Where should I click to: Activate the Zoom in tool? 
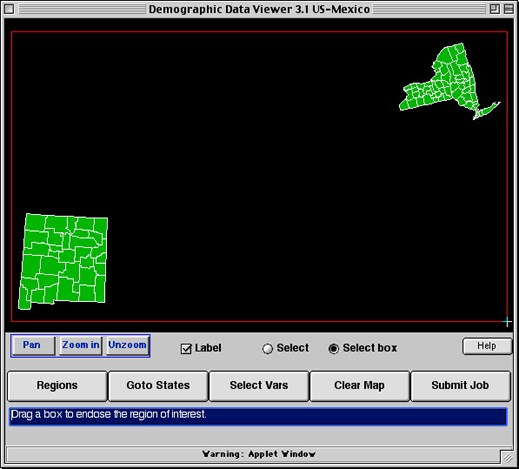[81, 345]
